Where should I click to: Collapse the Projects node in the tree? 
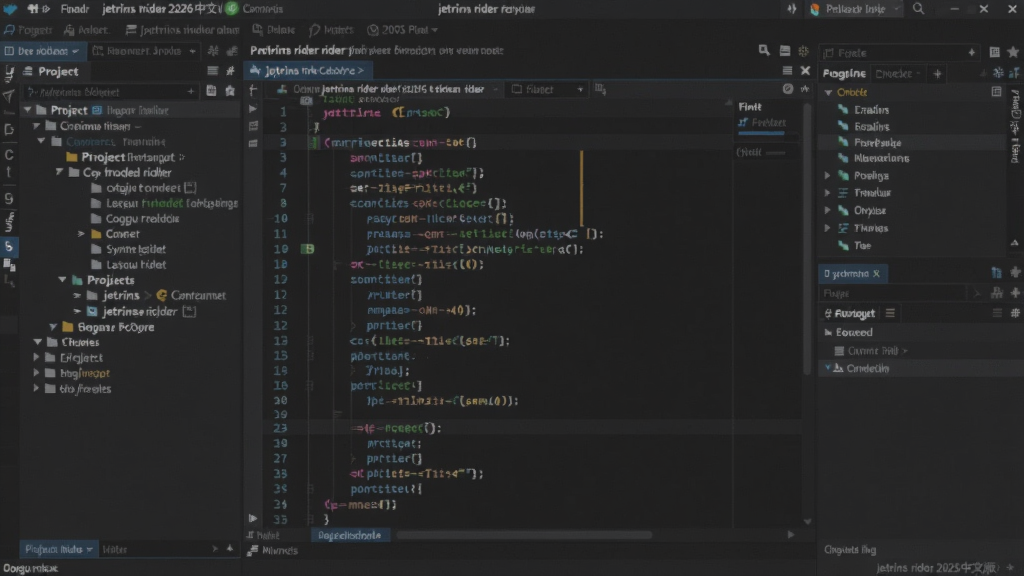point(62,280)
